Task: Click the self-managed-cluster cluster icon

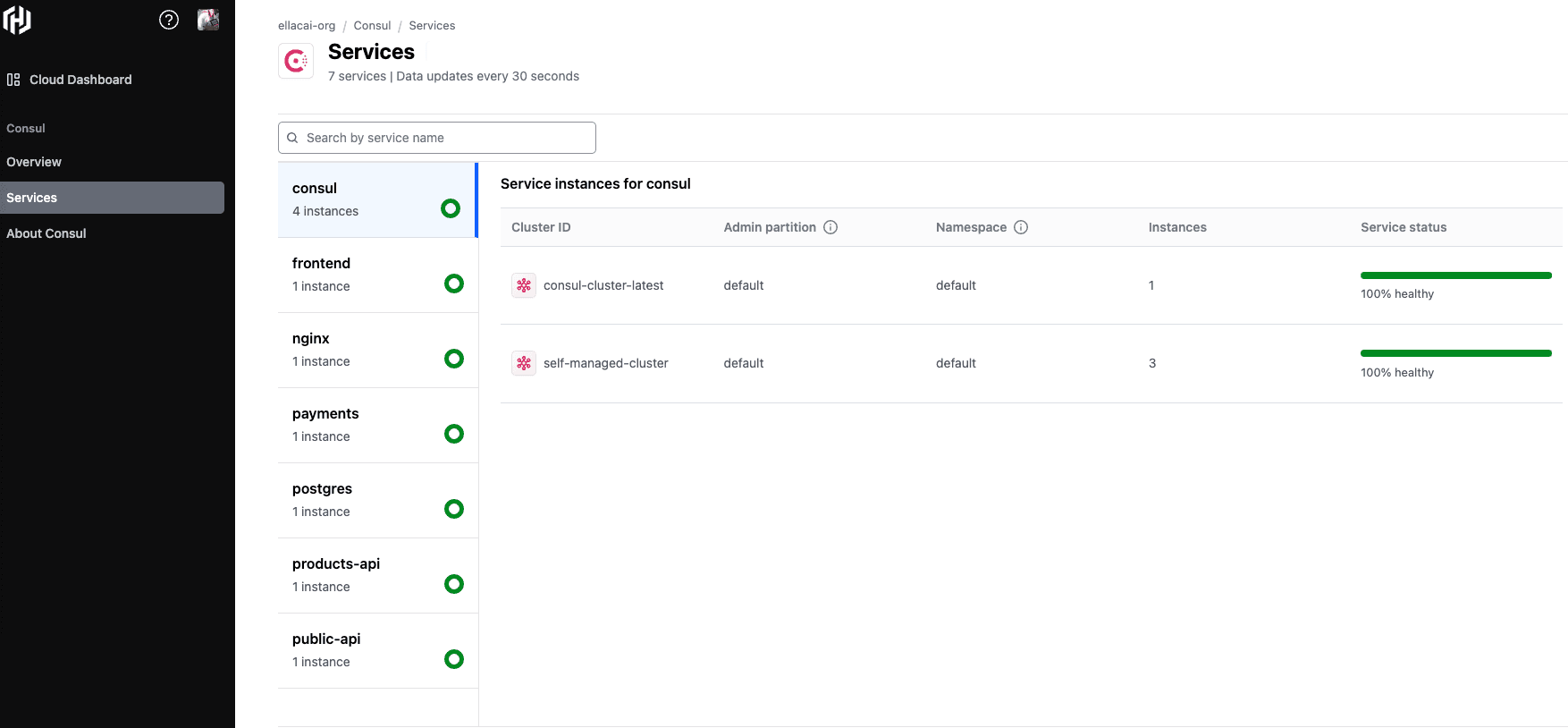Action: 524,363
